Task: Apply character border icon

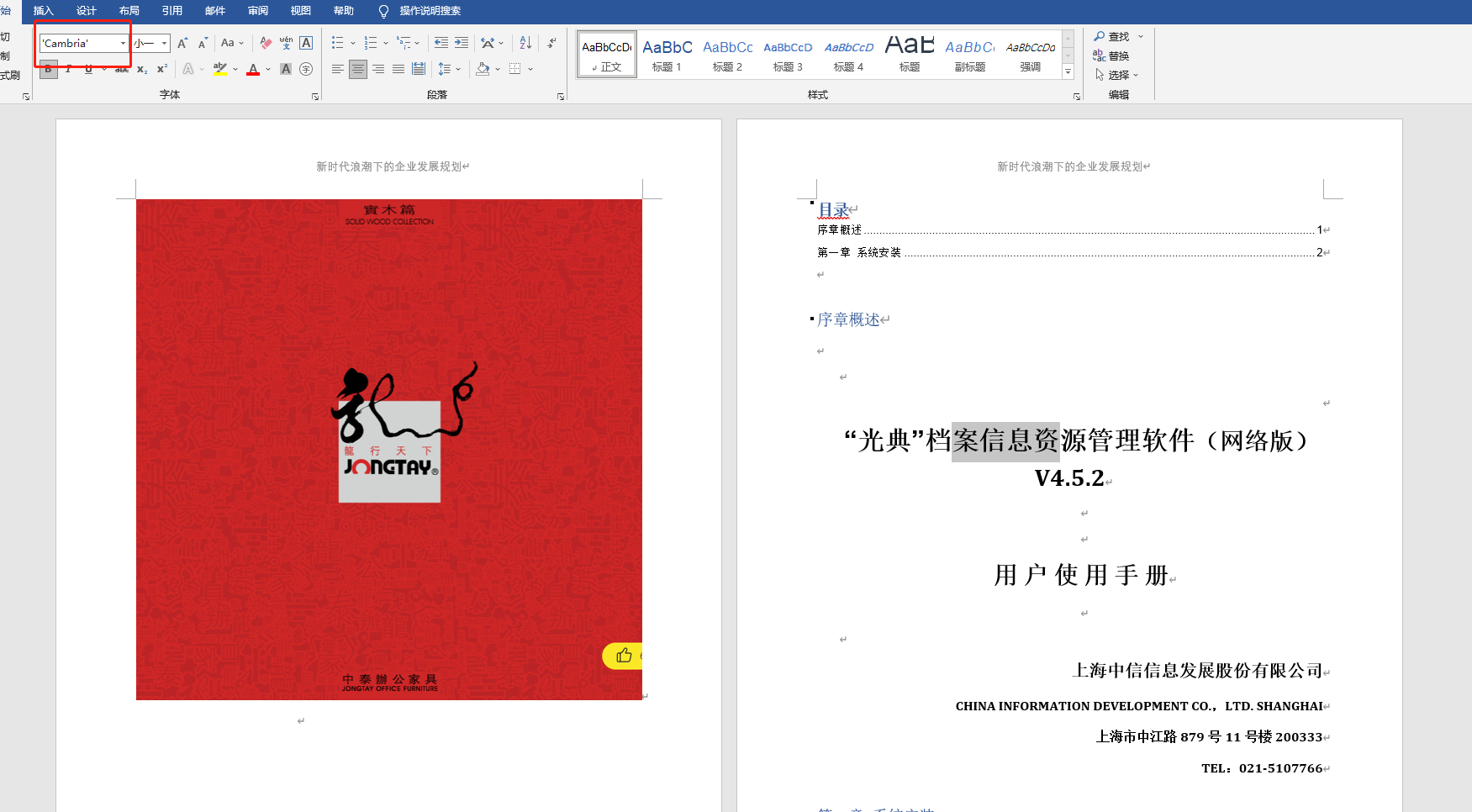Action: click(x=306, y=43)
